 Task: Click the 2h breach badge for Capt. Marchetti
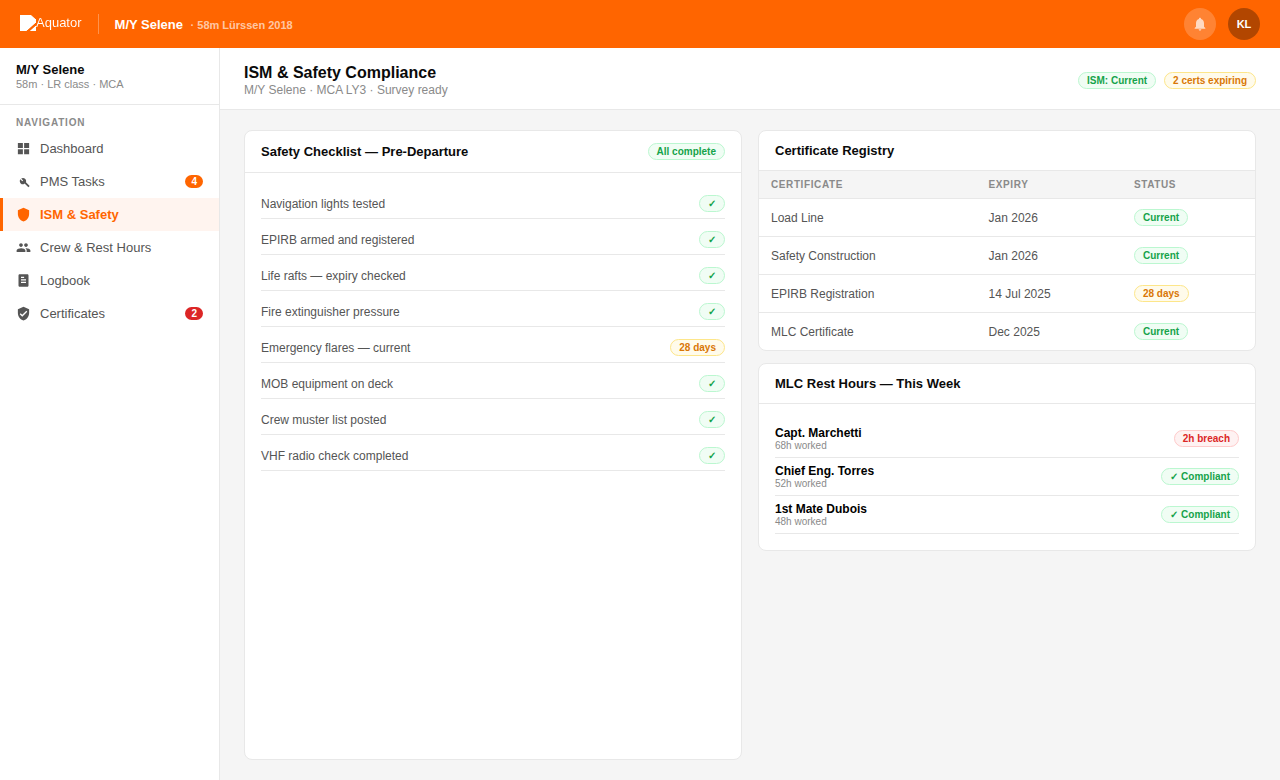1206,439
